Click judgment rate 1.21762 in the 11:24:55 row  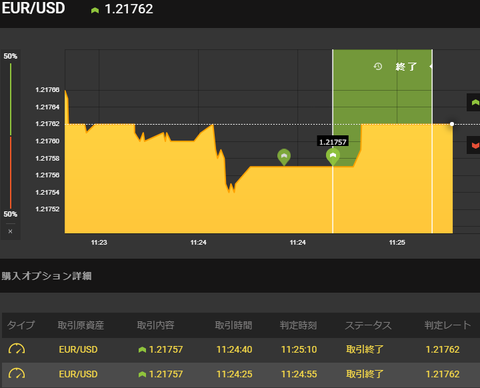[x=443, y=374]
